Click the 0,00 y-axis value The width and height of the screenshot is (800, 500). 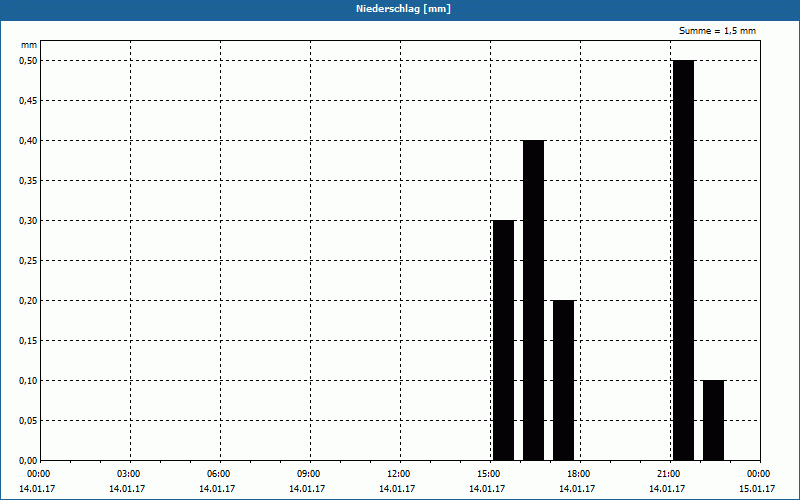(x=28, y=461)
